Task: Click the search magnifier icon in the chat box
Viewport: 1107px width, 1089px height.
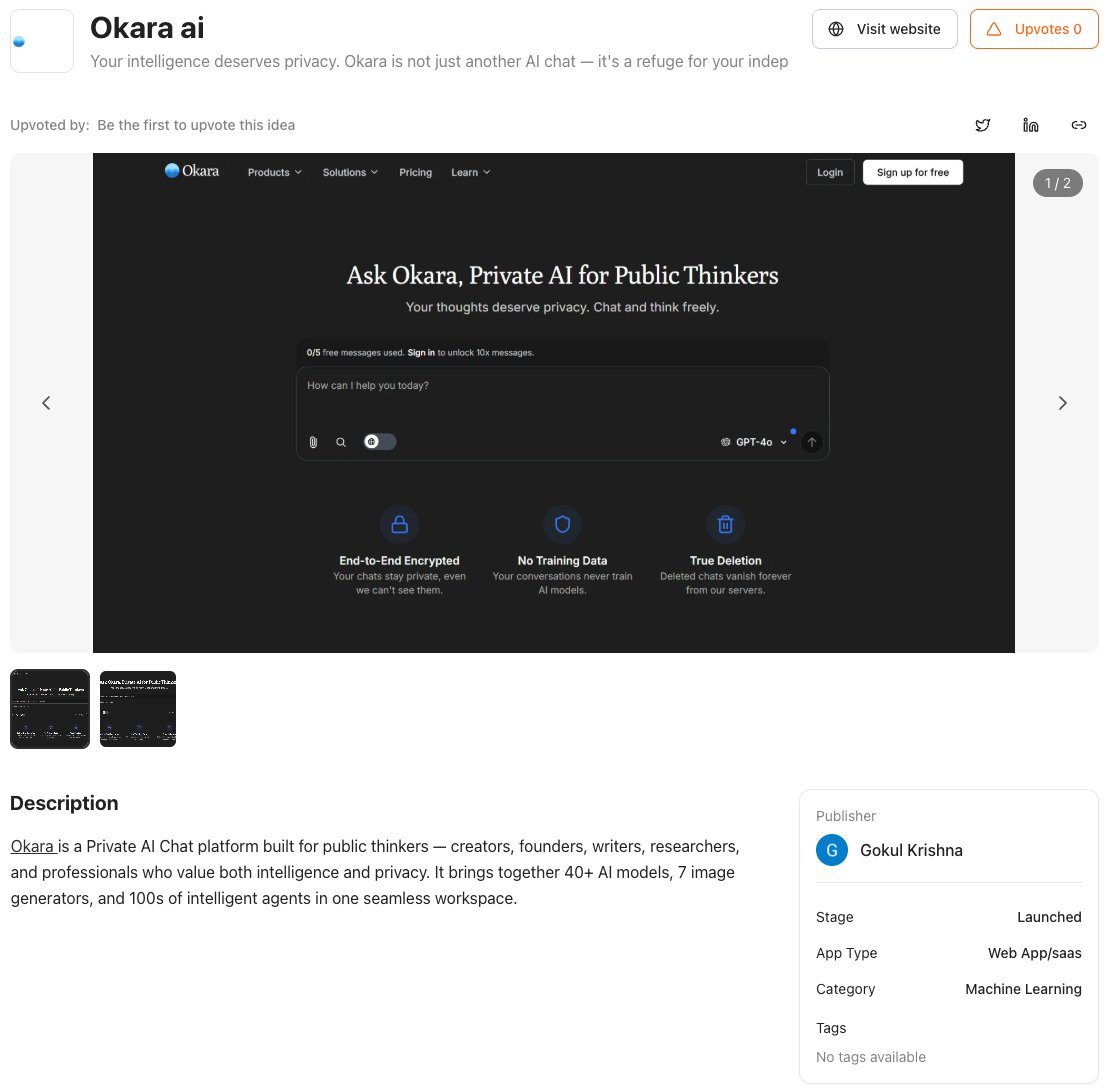Action: pyautogui.click(x=341, y=442)
